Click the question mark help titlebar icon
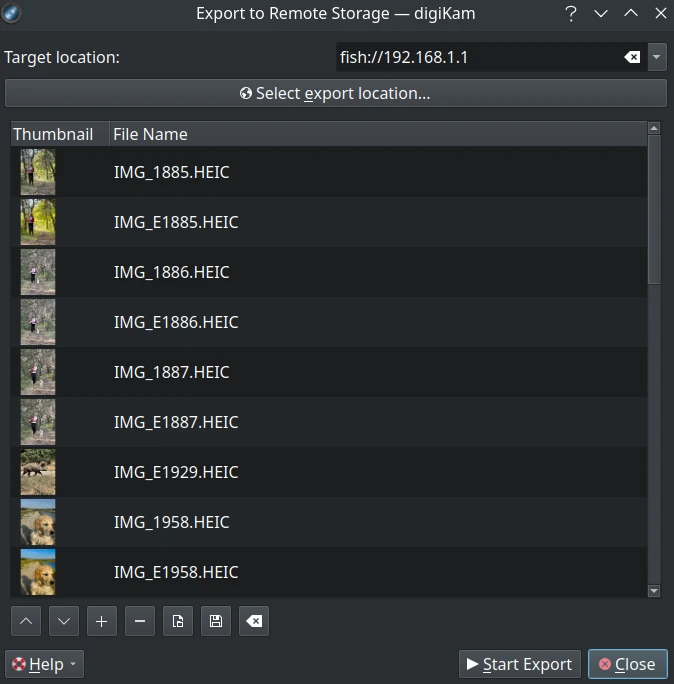 (x=571, y=14)
